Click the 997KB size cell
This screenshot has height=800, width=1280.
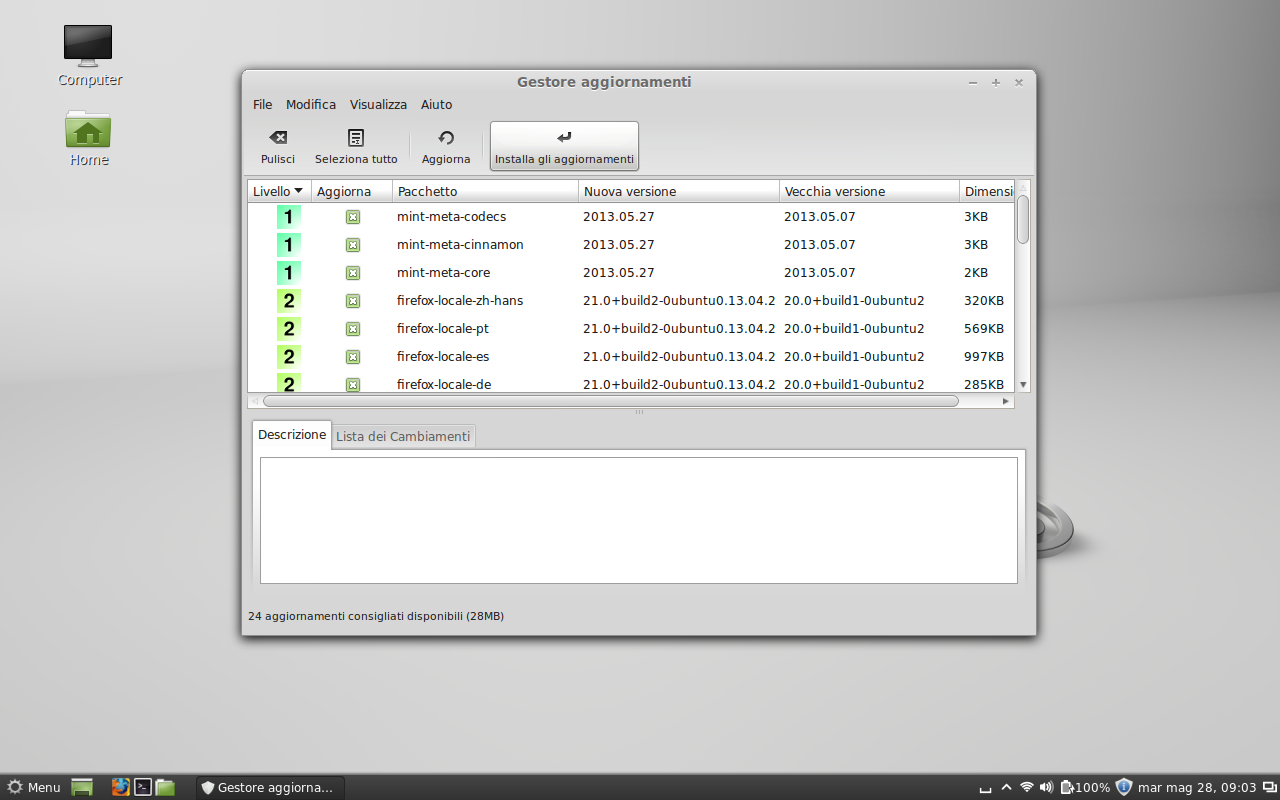point(984,357)
